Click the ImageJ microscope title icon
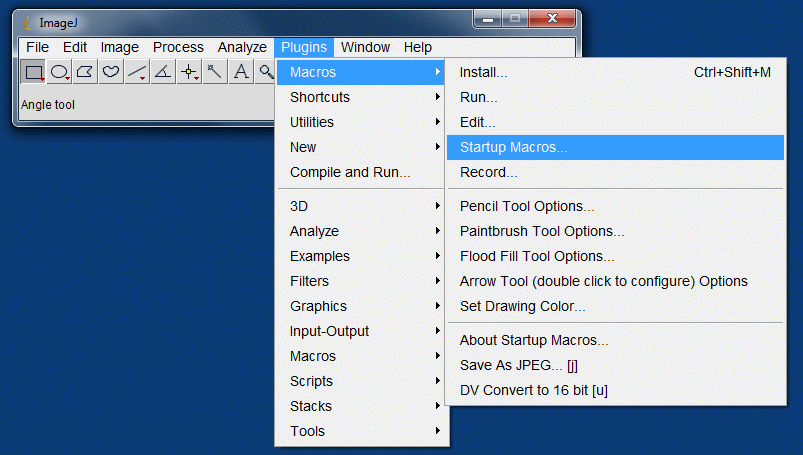 [27, 23]
